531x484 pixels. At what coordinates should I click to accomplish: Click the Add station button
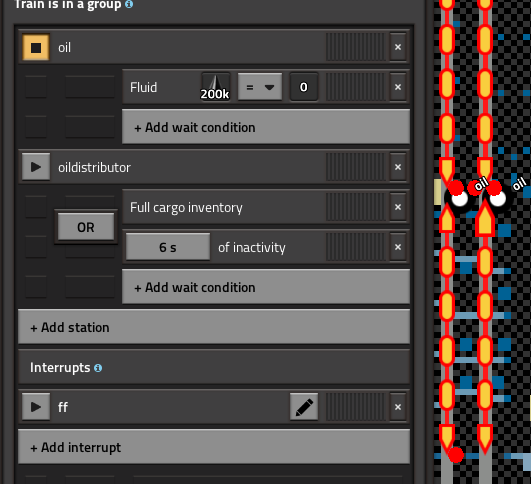(x=214, y=327)
